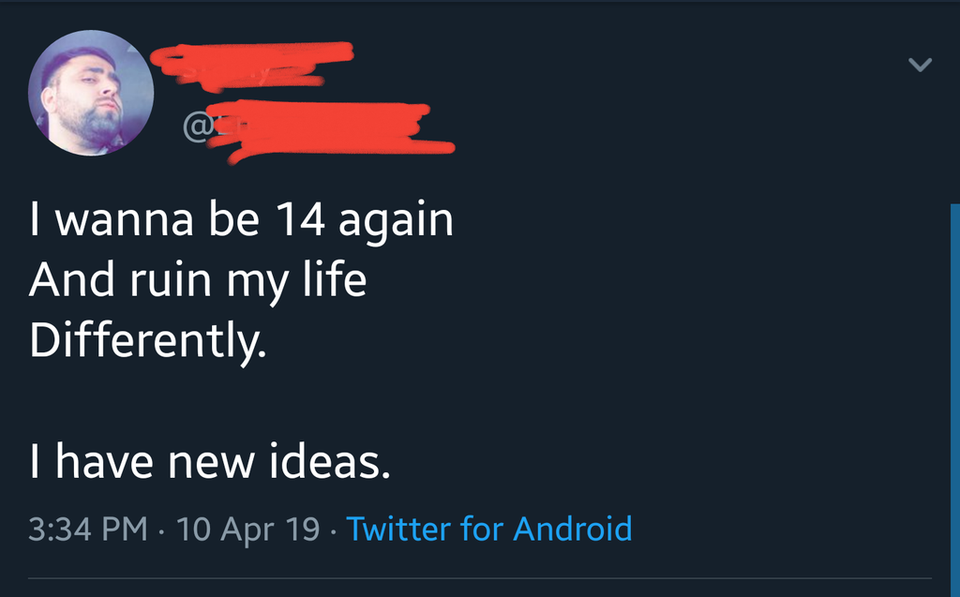
Task: Click the word "Differently." in the tweet
Action: (148, 342)
